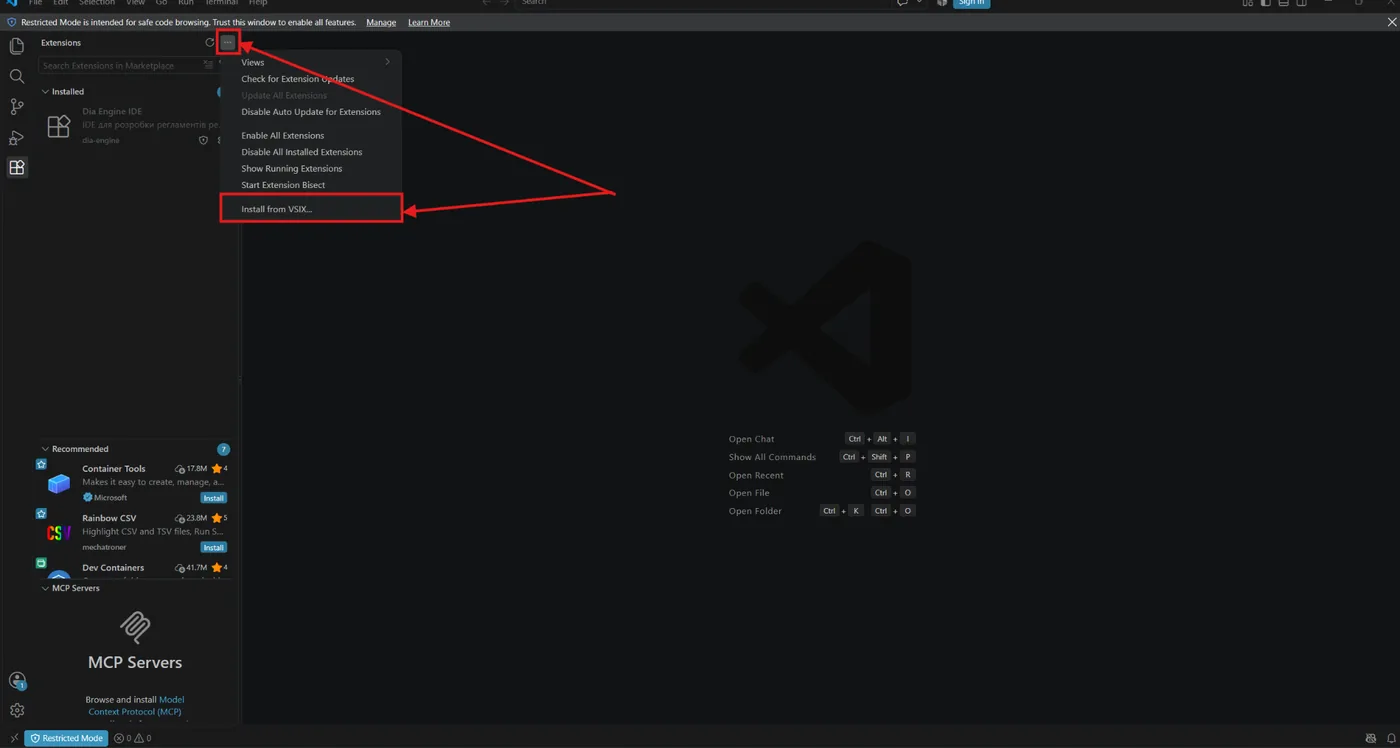Open the Explorer view in activity bar
Viewport: 1400px width, 748px height.
tap(17, 46)
